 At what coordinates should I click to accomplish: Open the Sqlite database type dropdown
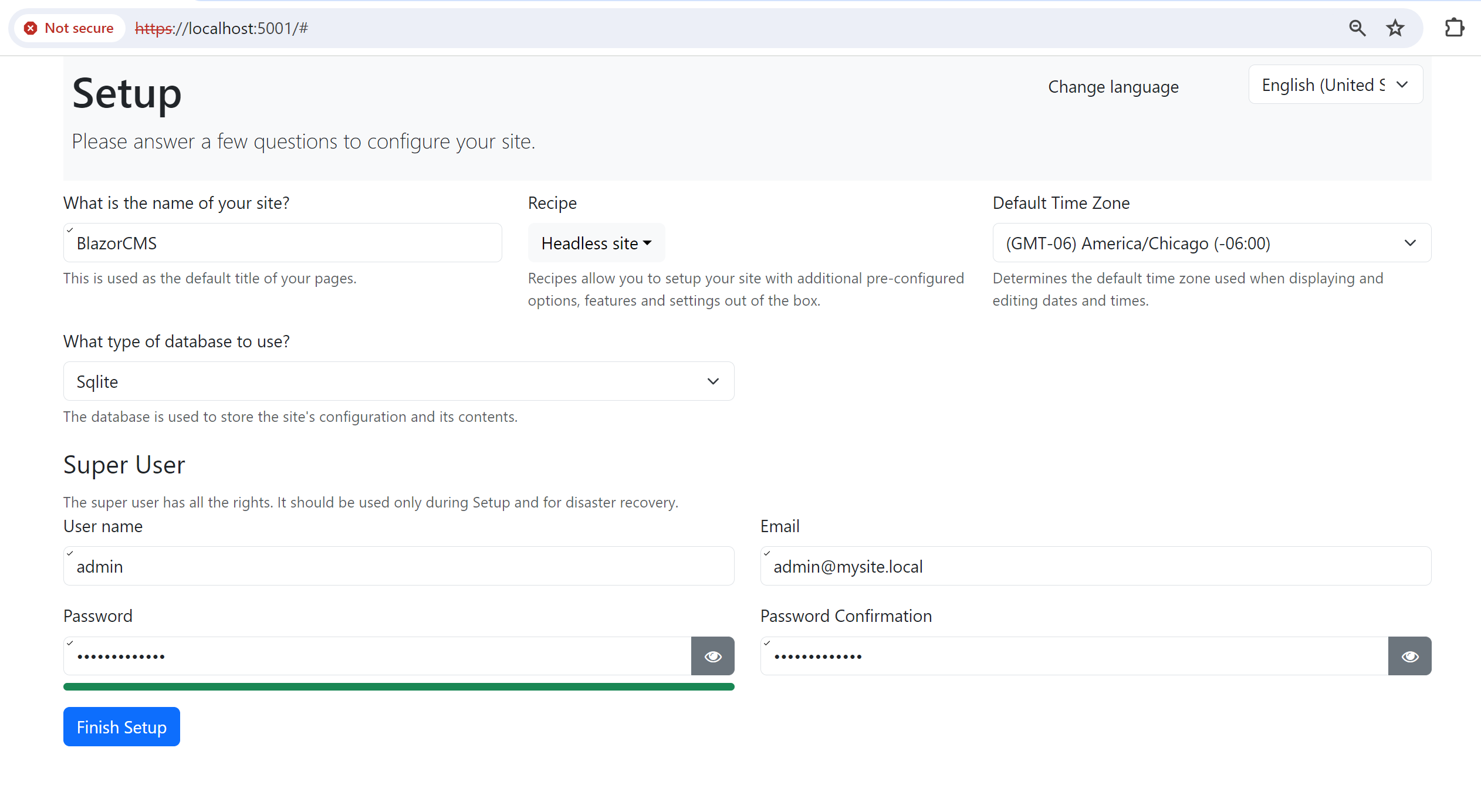click(x=398, y=381)
